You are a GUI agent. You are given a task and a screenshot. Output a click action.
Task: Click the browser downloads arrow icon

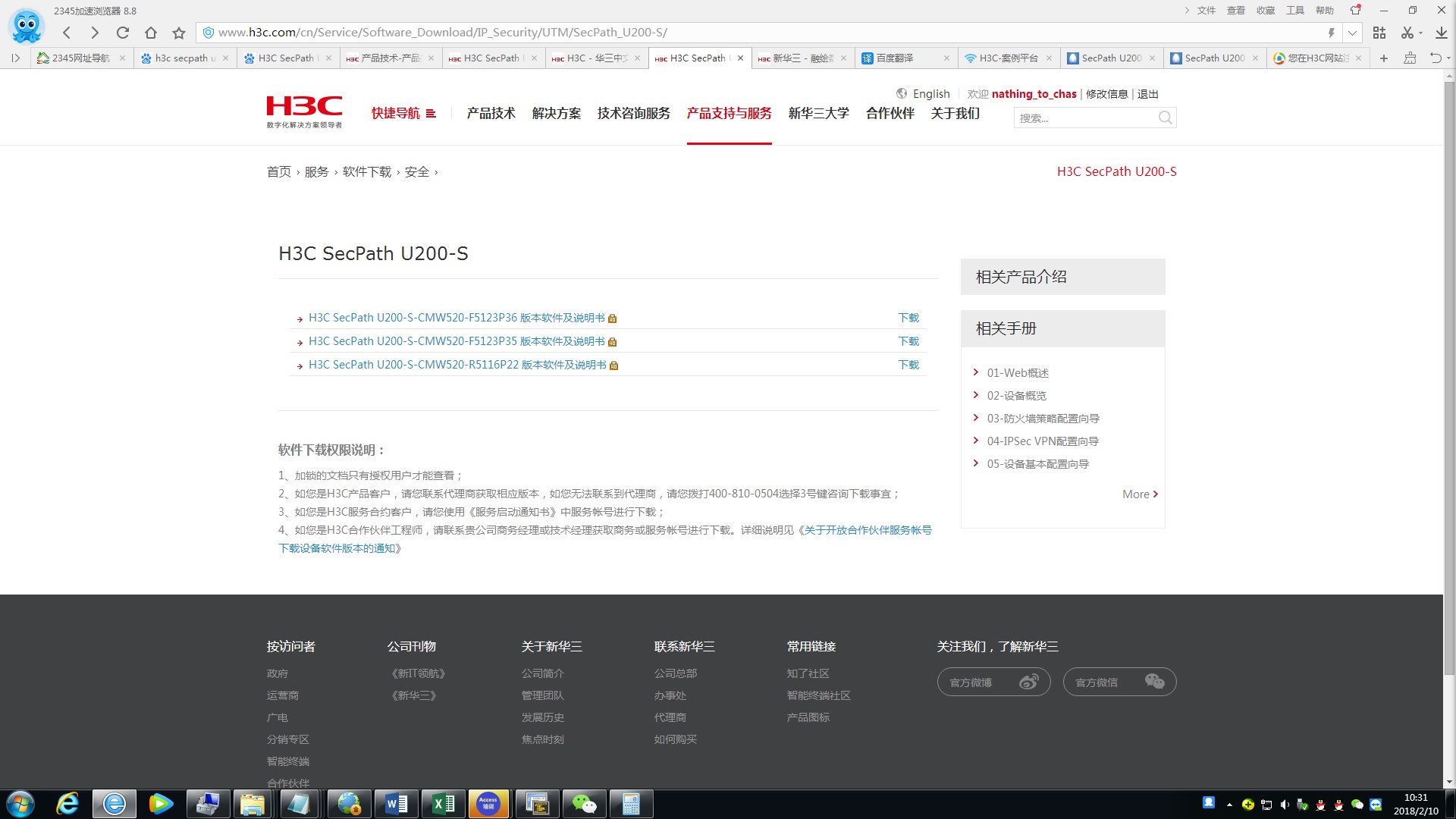coord(1441,33)
